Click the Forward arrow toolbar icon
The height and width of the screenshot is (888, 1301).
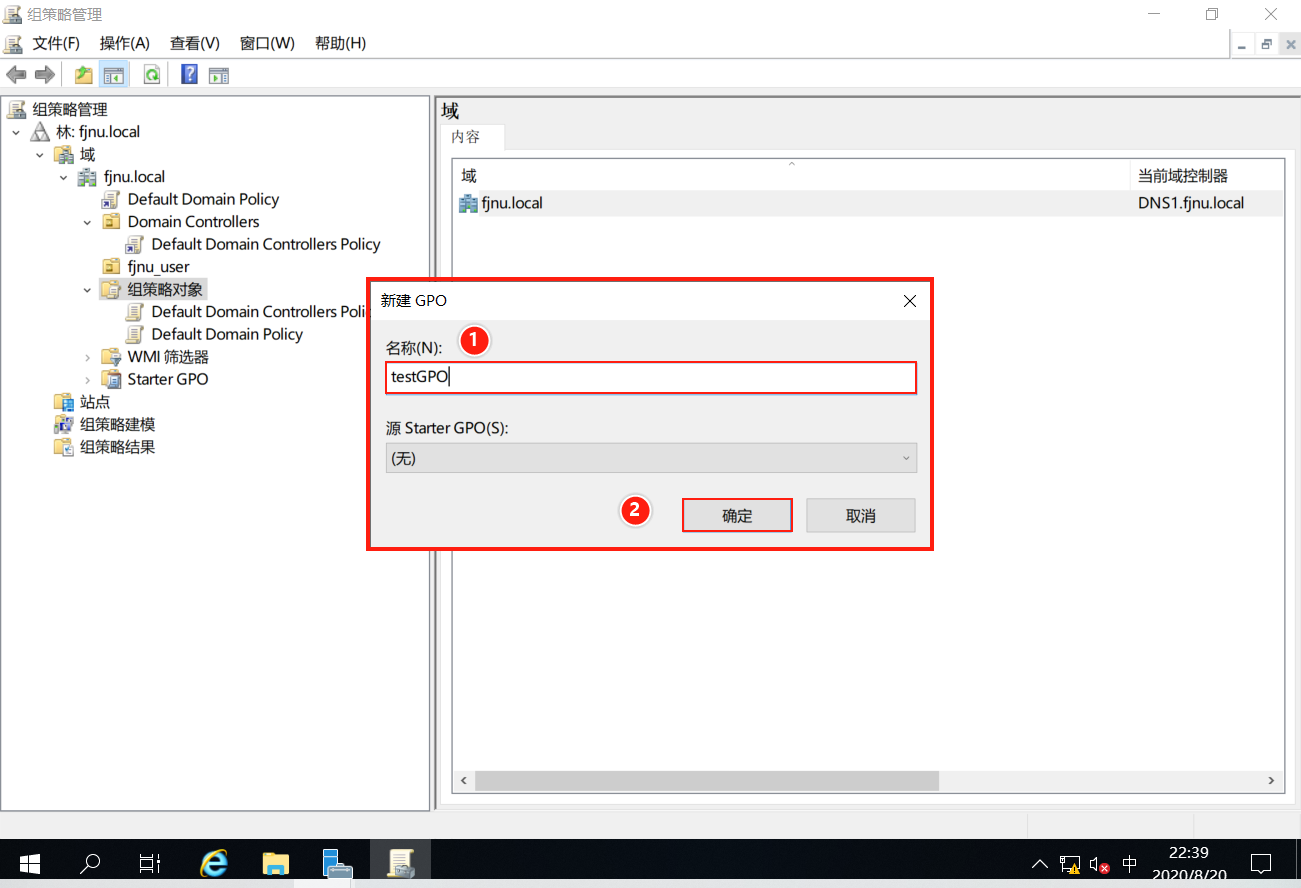(x=44, y=75)
